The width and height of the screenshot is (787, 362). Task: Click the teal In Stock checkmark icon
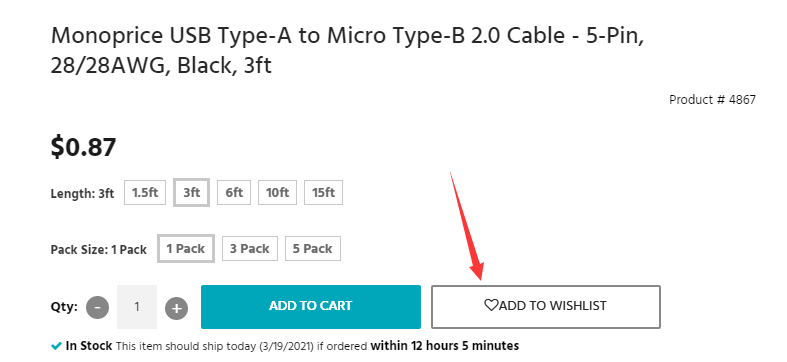point(56,346)
